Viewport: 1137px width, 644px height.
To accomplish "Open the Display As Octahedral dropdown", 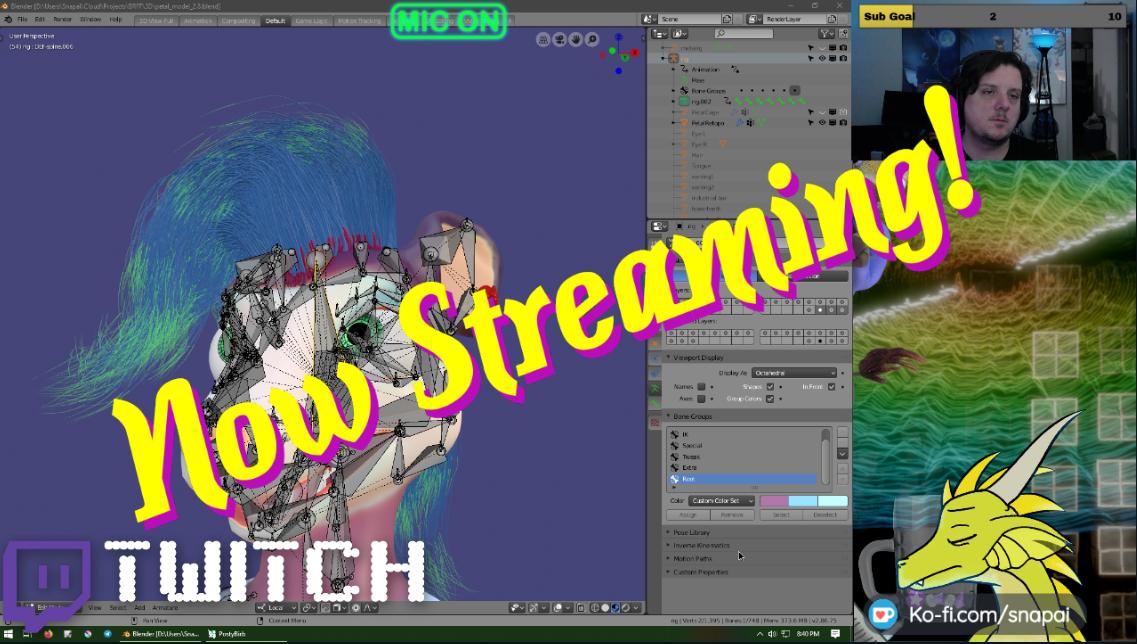I will coord(794,373).
